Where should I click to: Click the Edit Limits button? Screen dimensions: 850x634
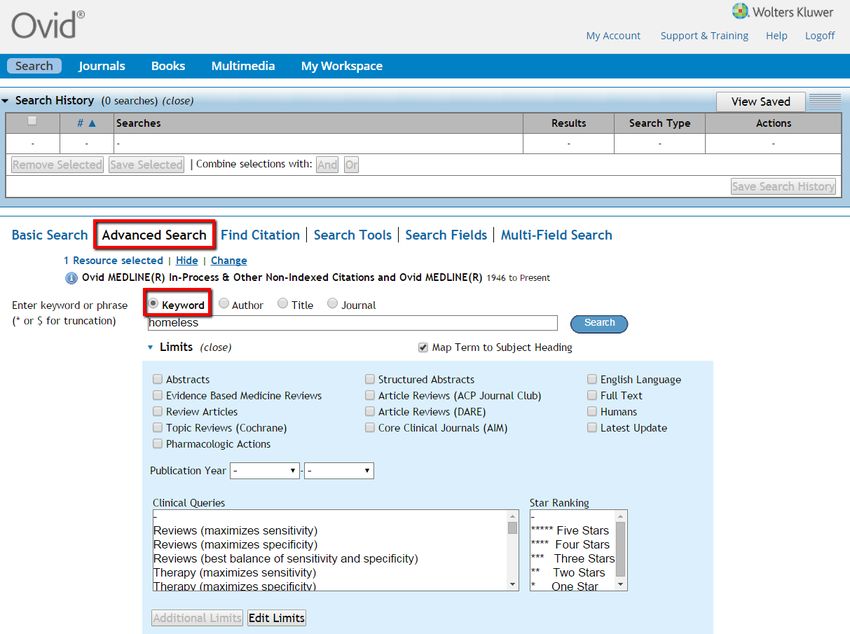[276, 618]
